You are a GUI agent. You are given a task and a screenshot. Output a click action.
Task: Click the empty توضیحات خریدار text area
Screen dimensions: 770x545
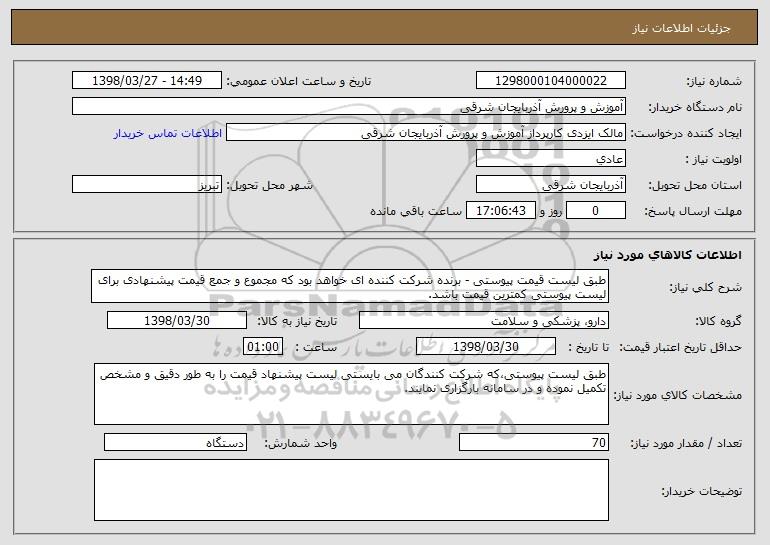pyautogui.click(x=351, y=490)
